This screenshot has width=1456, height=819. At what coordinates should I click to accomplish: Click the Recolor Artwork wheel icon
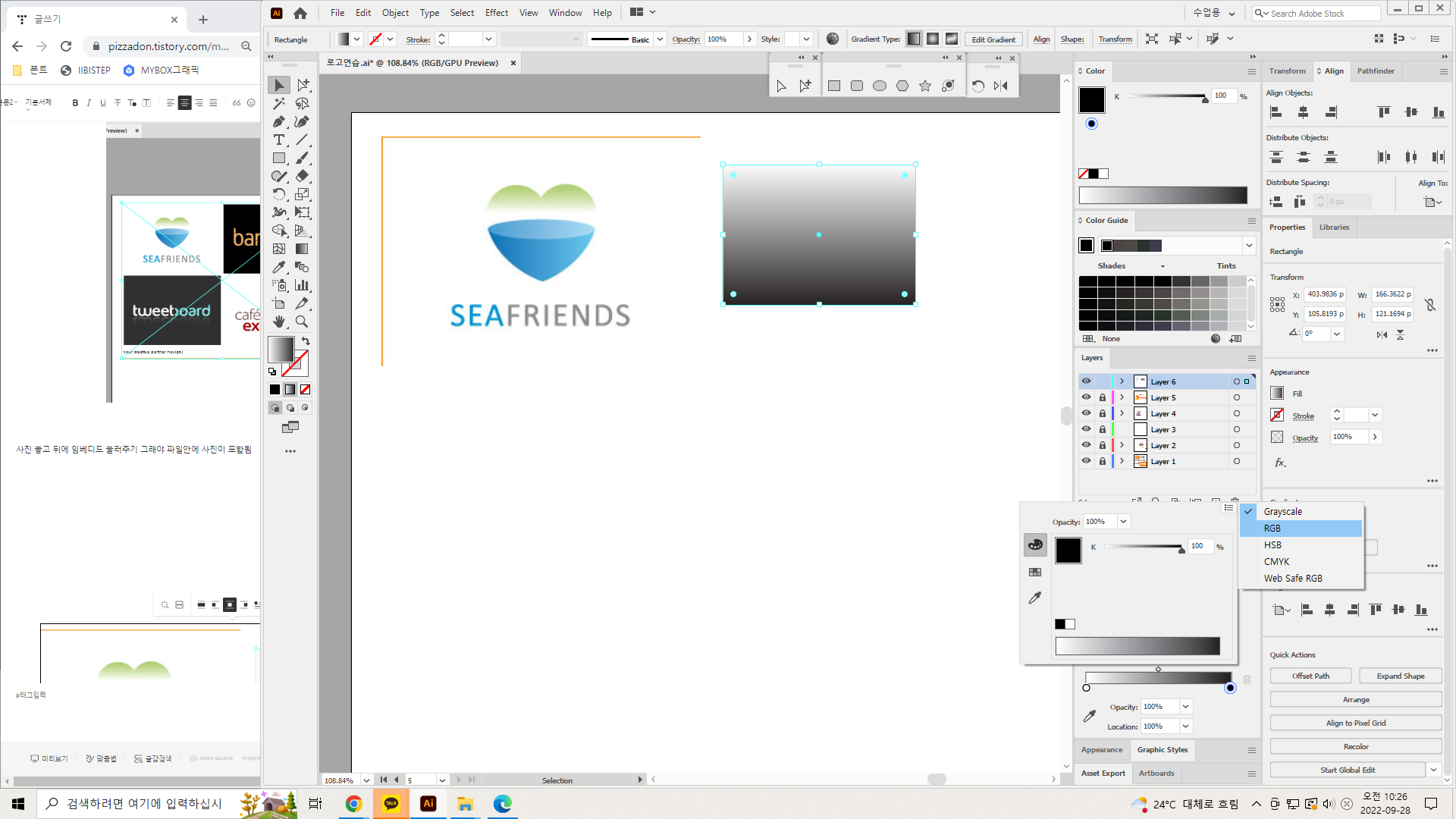[833, 39]
